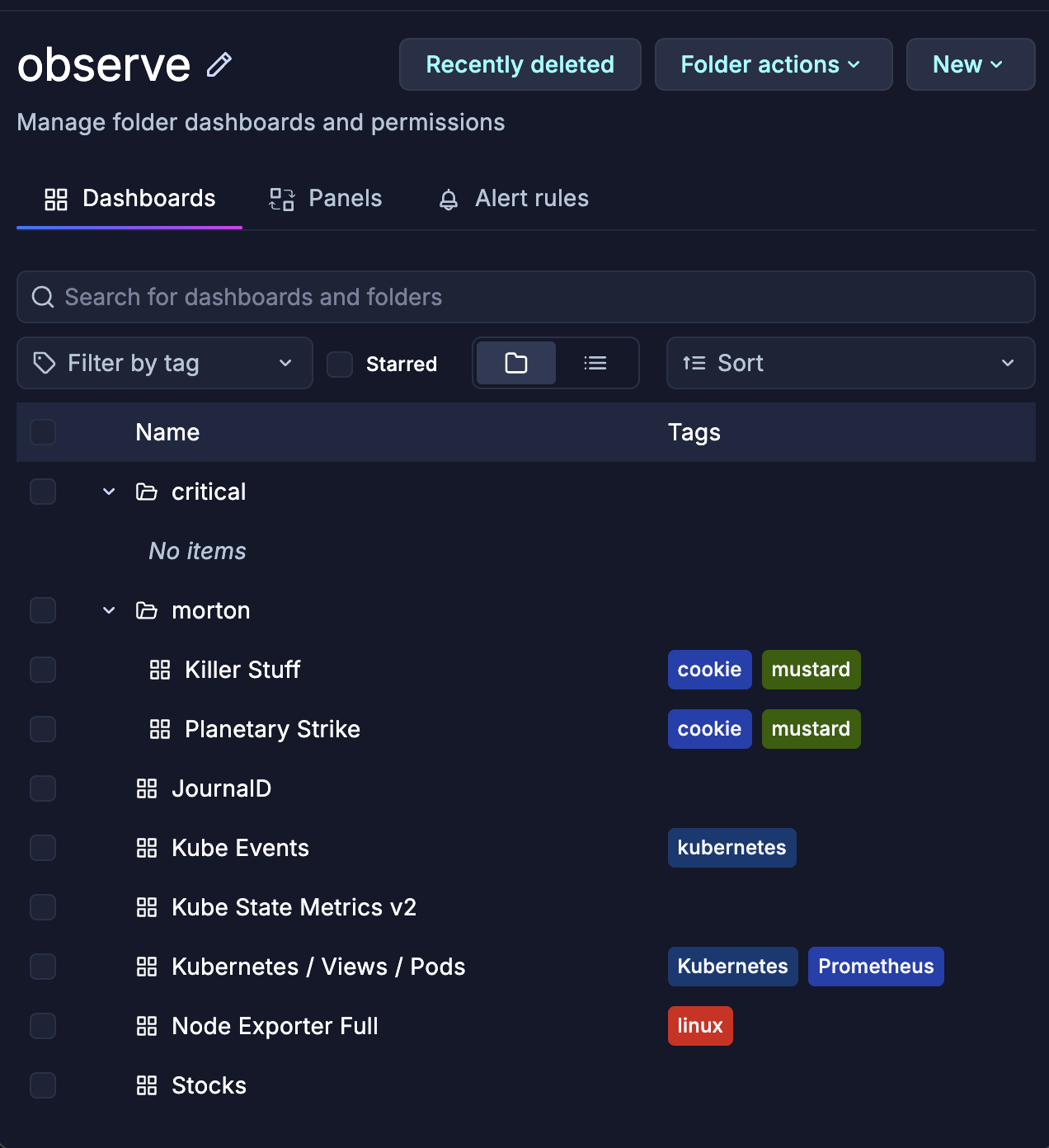The image size is (1049, 1148).
Task: Open the Kubernetes / Views / Pods dashboard
Action: pos(318,967)
